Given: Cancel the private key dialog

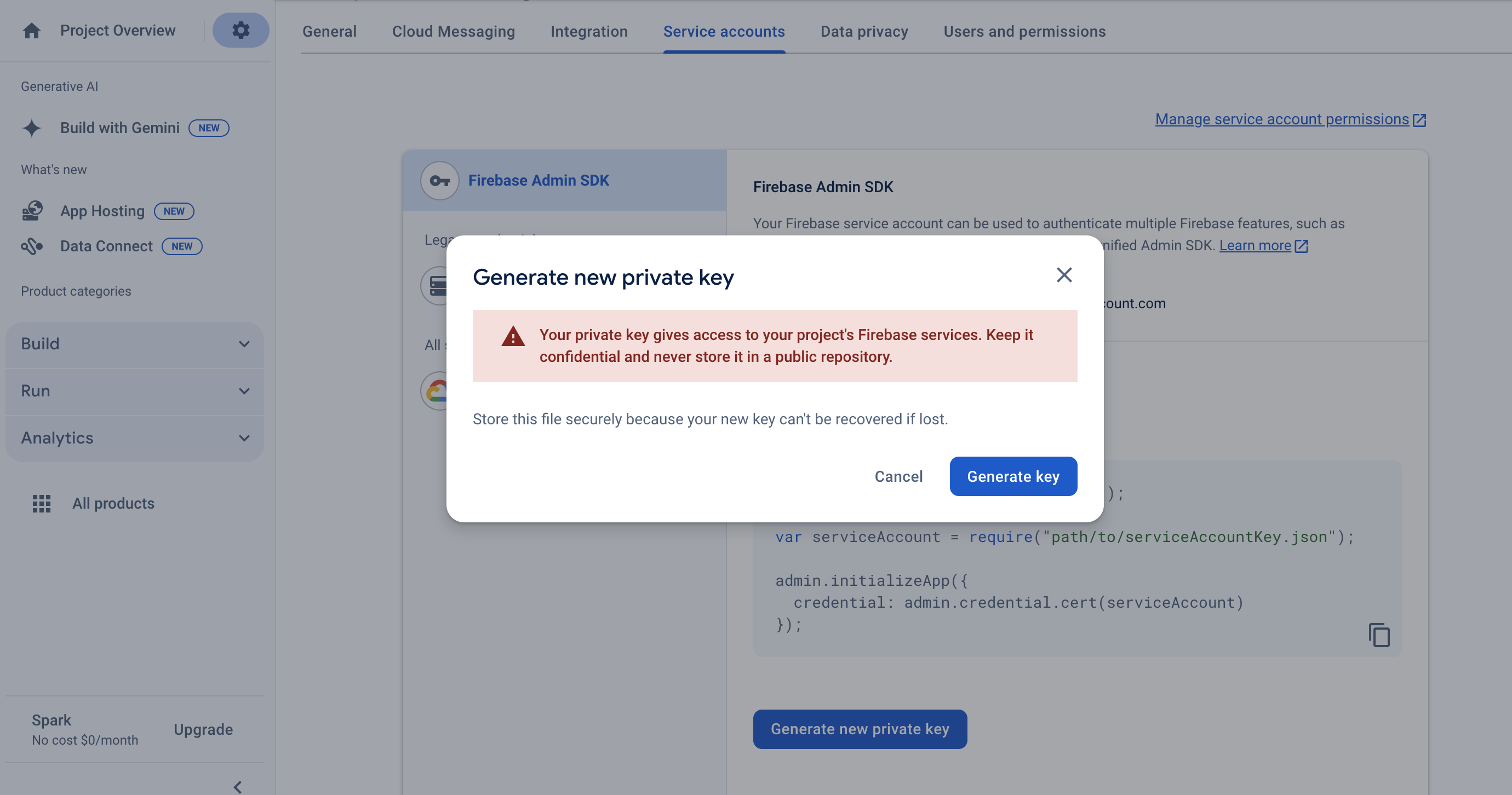Looking at the screenshot, I should (x=898, y=476).
